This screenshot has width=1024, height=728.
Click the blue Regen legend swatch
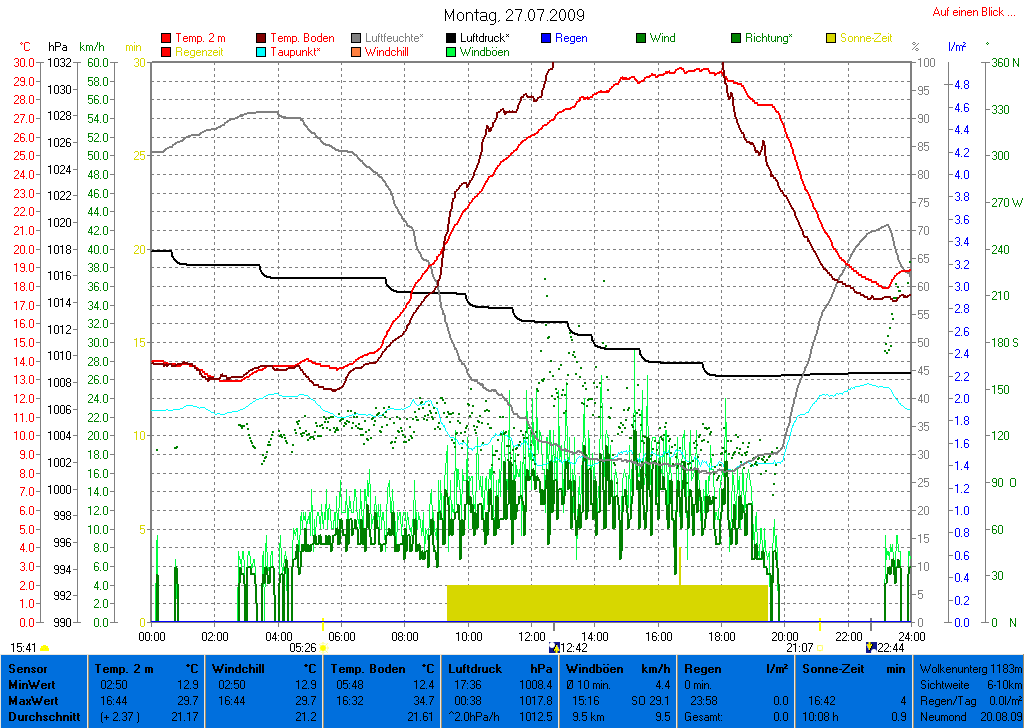pos(546,39)
